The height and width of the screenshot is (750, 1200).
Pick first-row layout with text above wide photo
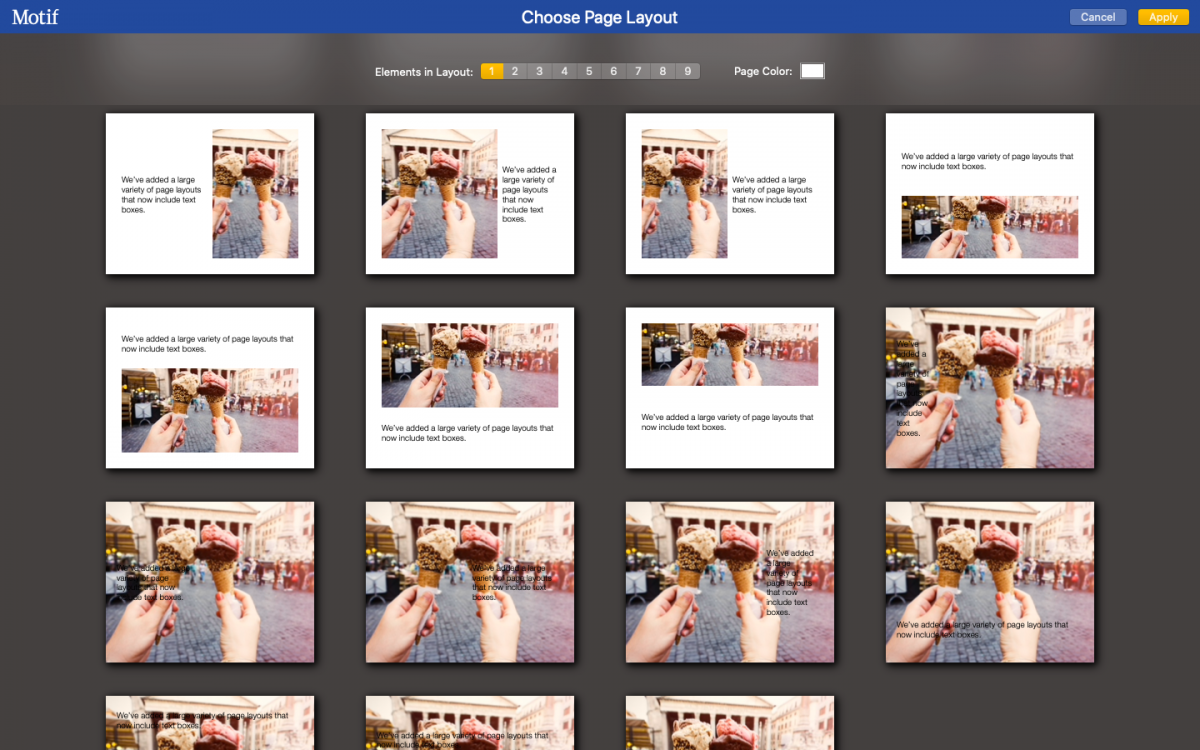[990, 193]
